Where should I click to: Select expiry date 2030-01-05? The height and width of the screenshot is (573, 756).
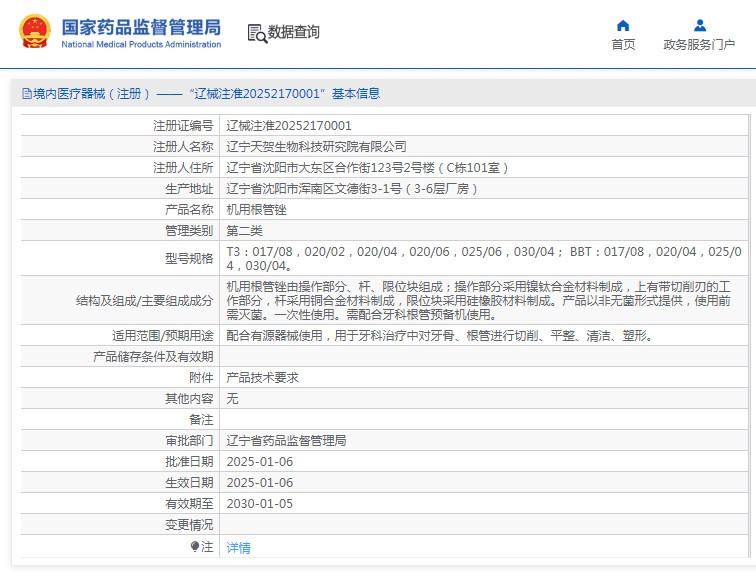[259, 504]
